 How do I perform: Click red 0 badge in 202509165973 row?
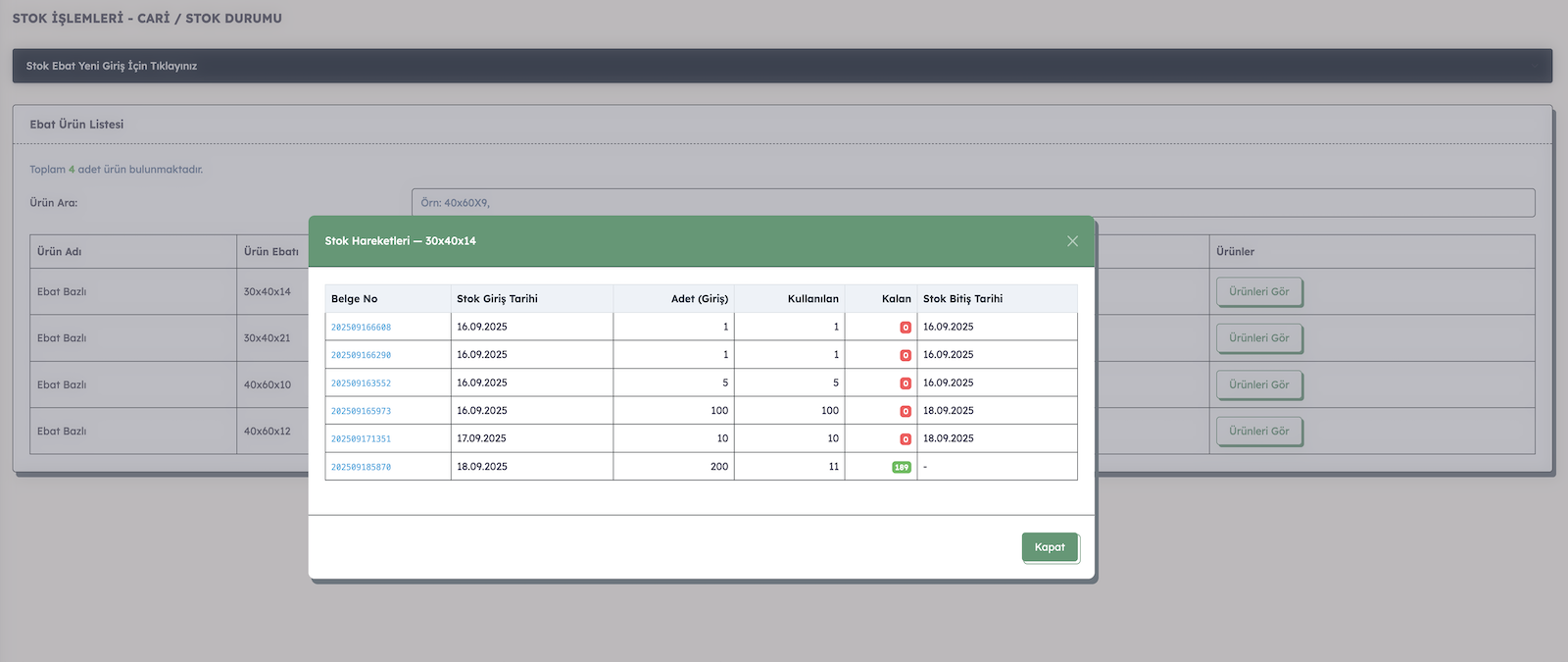tap(906, 412)
